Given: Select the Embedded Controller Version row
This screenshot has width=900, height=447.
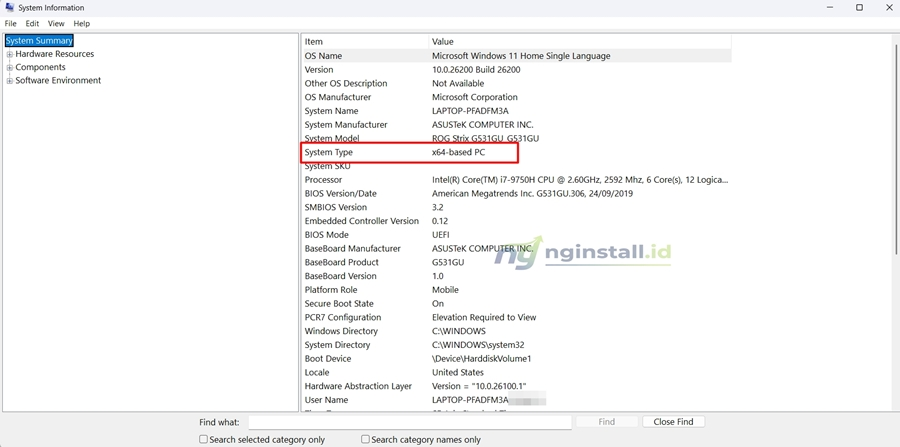Looking at the screenshot, I should (x=517, y=221).
